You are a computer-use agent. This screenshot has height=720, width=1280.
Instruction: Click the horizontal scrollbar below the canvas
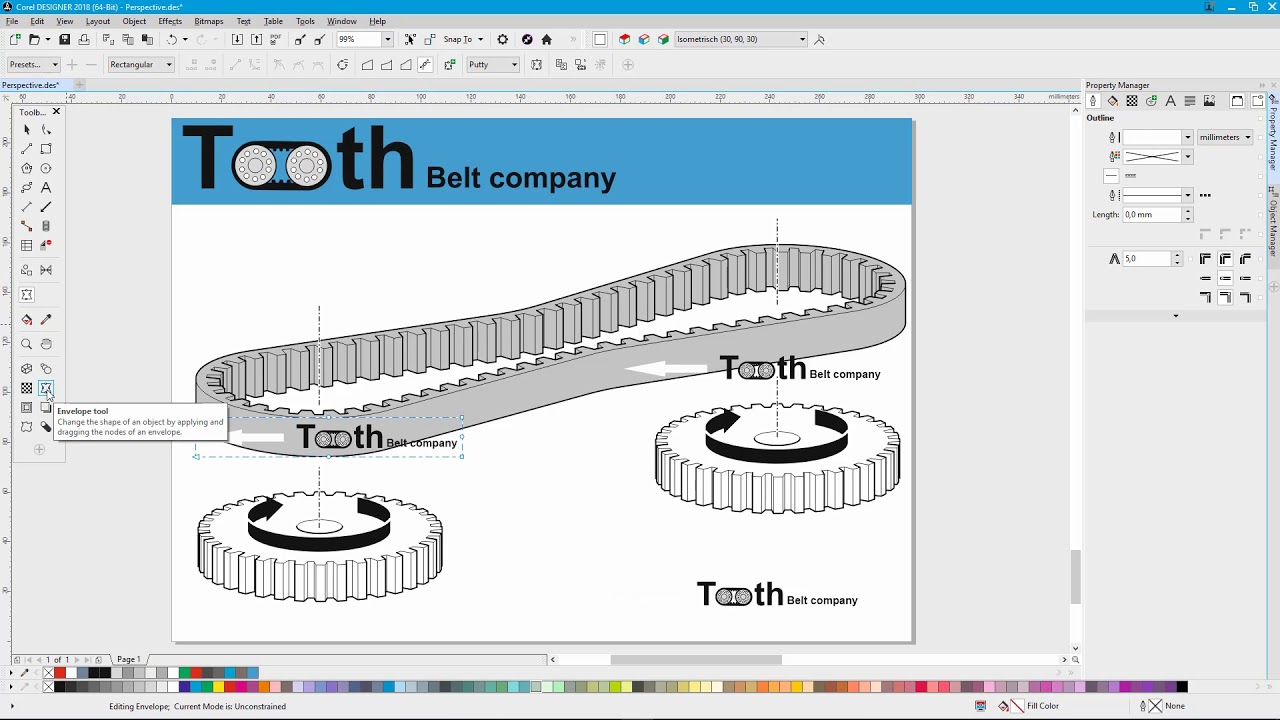(696, 660)
